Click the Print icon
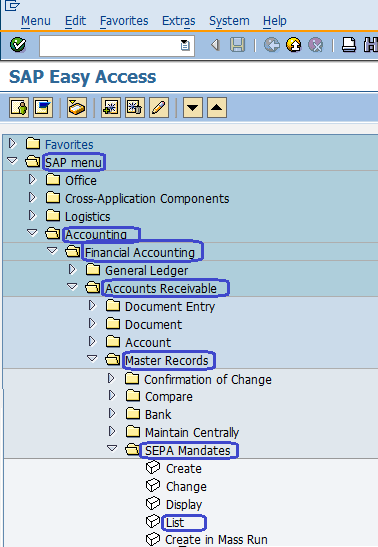The image size is (378, 547). 349,45
